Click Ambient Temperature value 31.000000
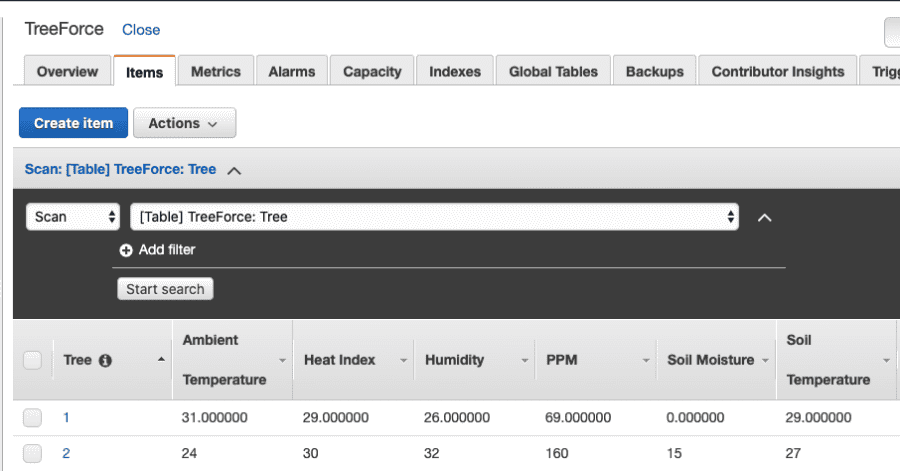Image resolution: width=900 pixels, height=471 pixels. click(215, 418)
